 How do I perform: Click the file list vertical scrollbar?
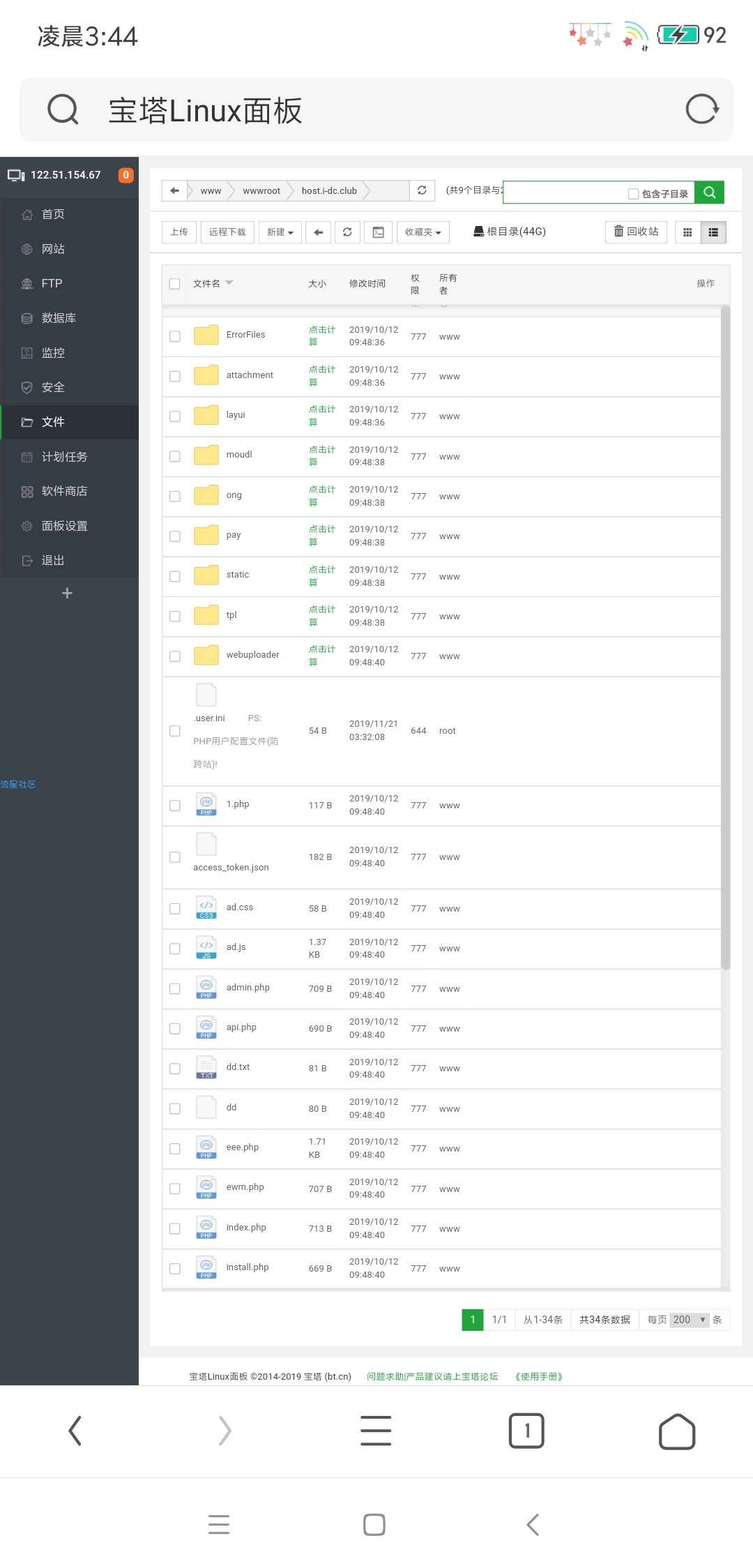pos(725,638)
